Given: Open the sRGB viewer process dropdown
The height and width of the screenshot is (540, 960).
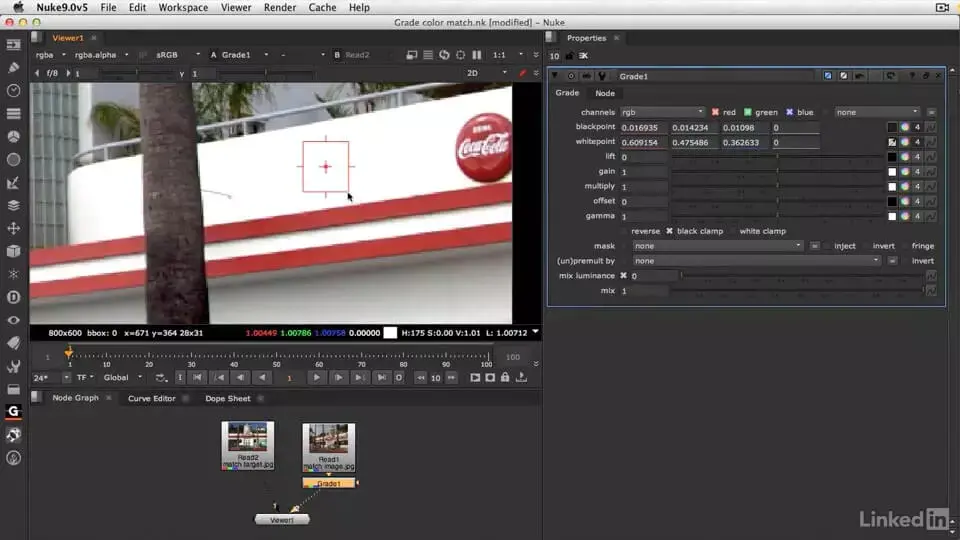Looking at the screenshot, I should coord(177,54).
